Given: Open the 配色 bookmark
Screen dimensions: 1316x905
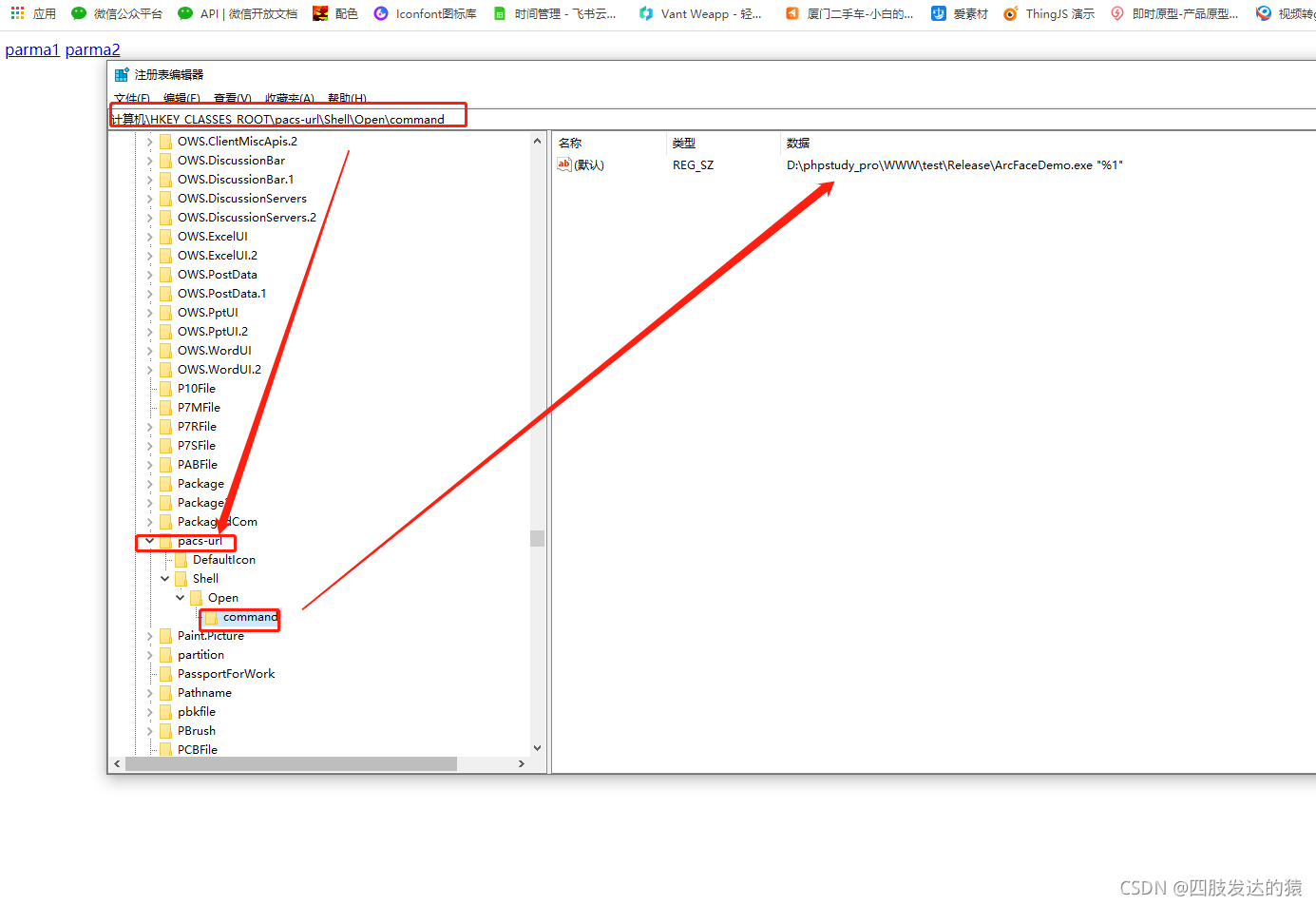Looking at the screenshot, I should click(x=335, y=13).
